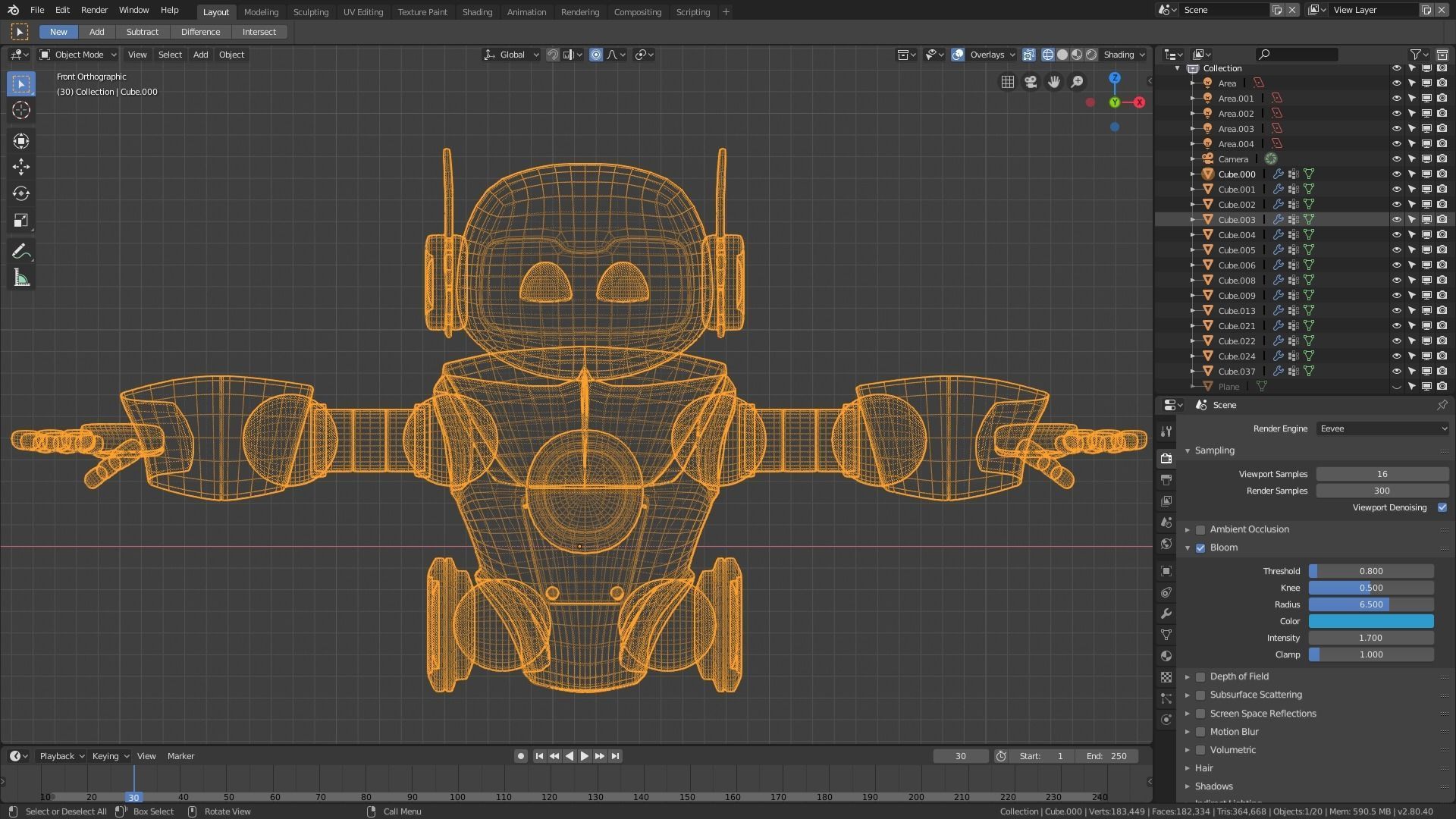Viewport: 1456px width, 819px height.
Task: Open the Render Engine Eevee dropdown
Action: coord(1383,429)
